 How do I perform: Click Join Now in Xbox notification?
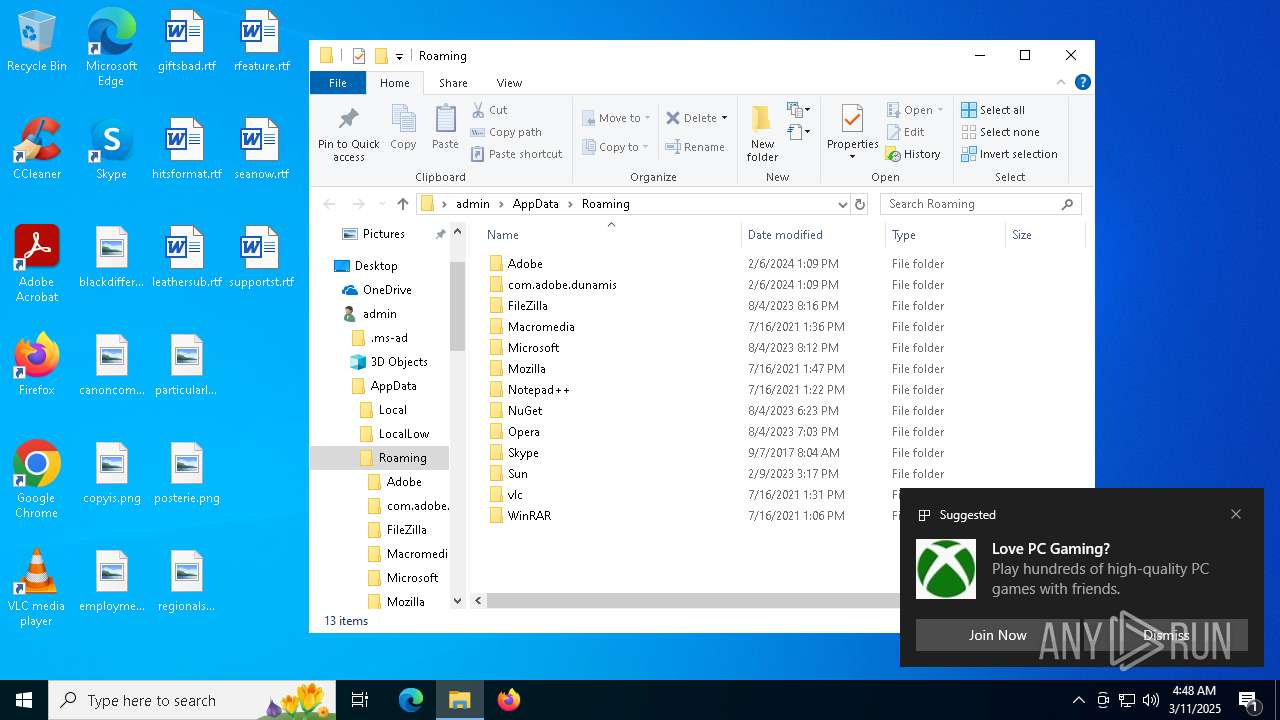click(997, 635)
